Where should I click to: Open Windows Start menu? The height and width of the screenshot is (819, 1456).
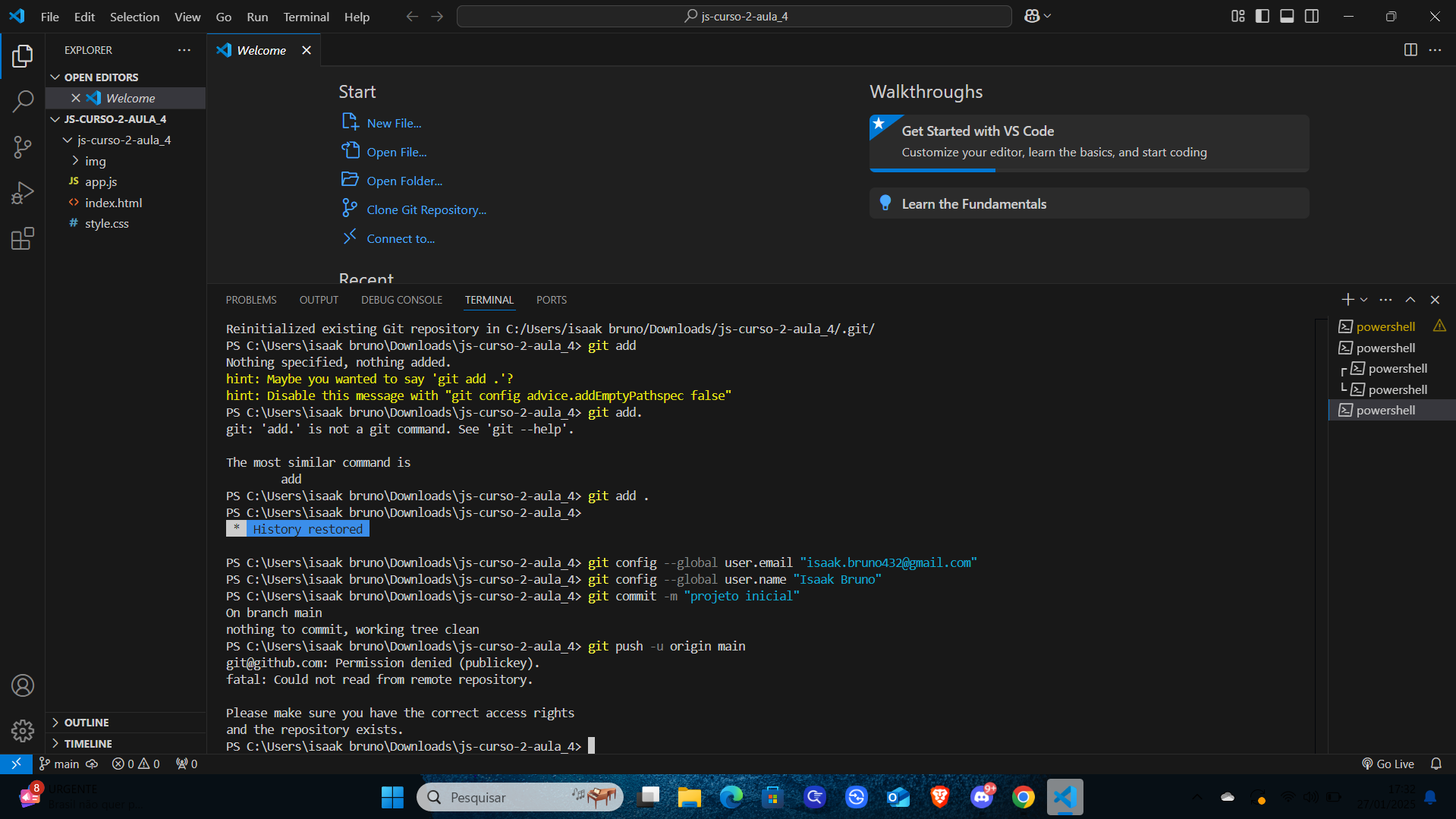pyautogui.click(x=392, y=797)
